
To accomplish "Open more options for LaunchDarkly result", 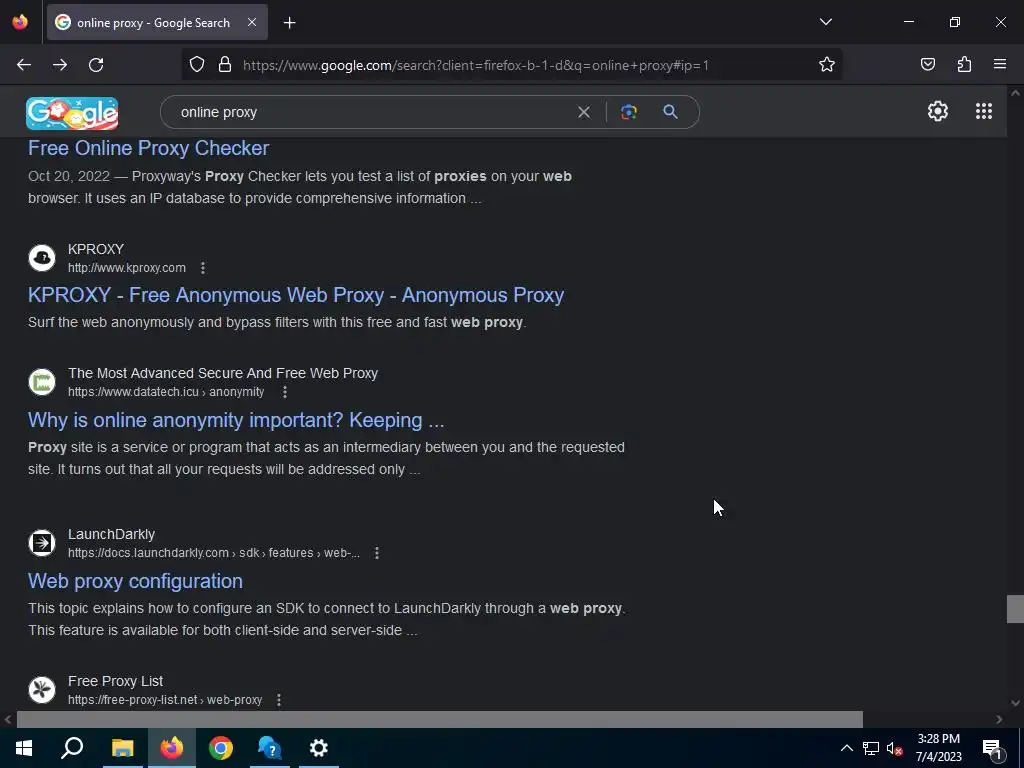I will 377,553.
